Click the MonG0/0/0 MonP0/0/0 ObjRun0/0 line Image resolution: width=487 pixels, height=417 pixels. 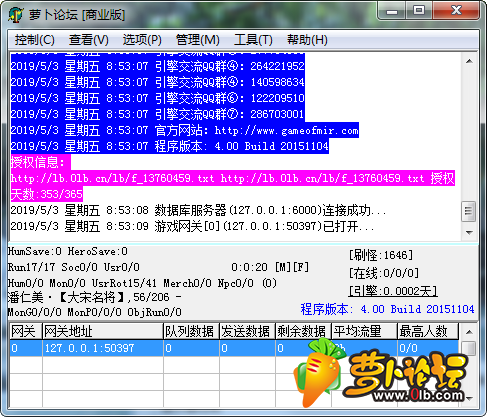95,312
